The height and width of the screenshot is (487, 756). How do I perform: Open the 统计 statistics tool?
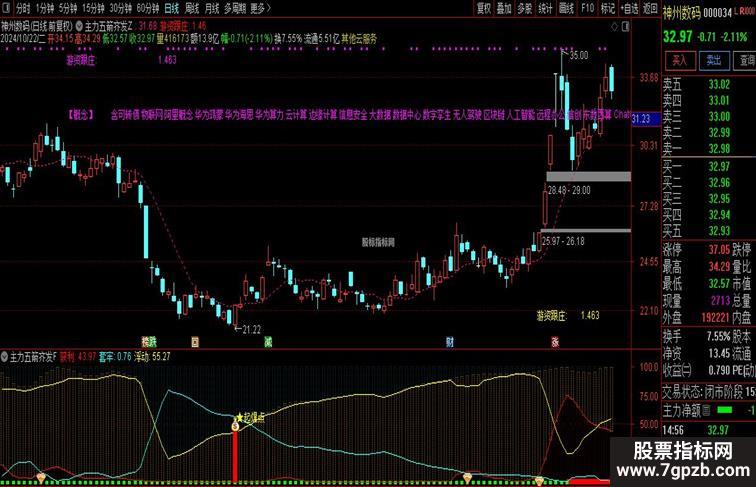(545, 8)
